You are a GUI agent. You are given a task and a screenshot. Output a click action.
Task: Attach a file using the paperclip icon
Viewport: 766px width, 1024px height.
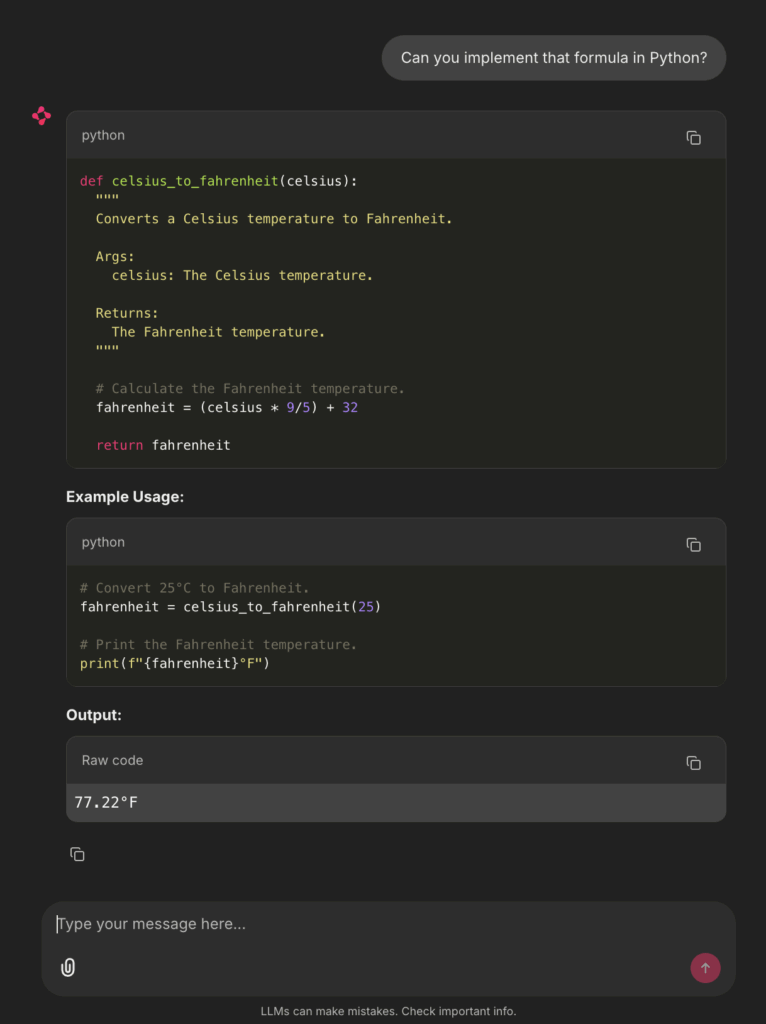pos(68,967)
